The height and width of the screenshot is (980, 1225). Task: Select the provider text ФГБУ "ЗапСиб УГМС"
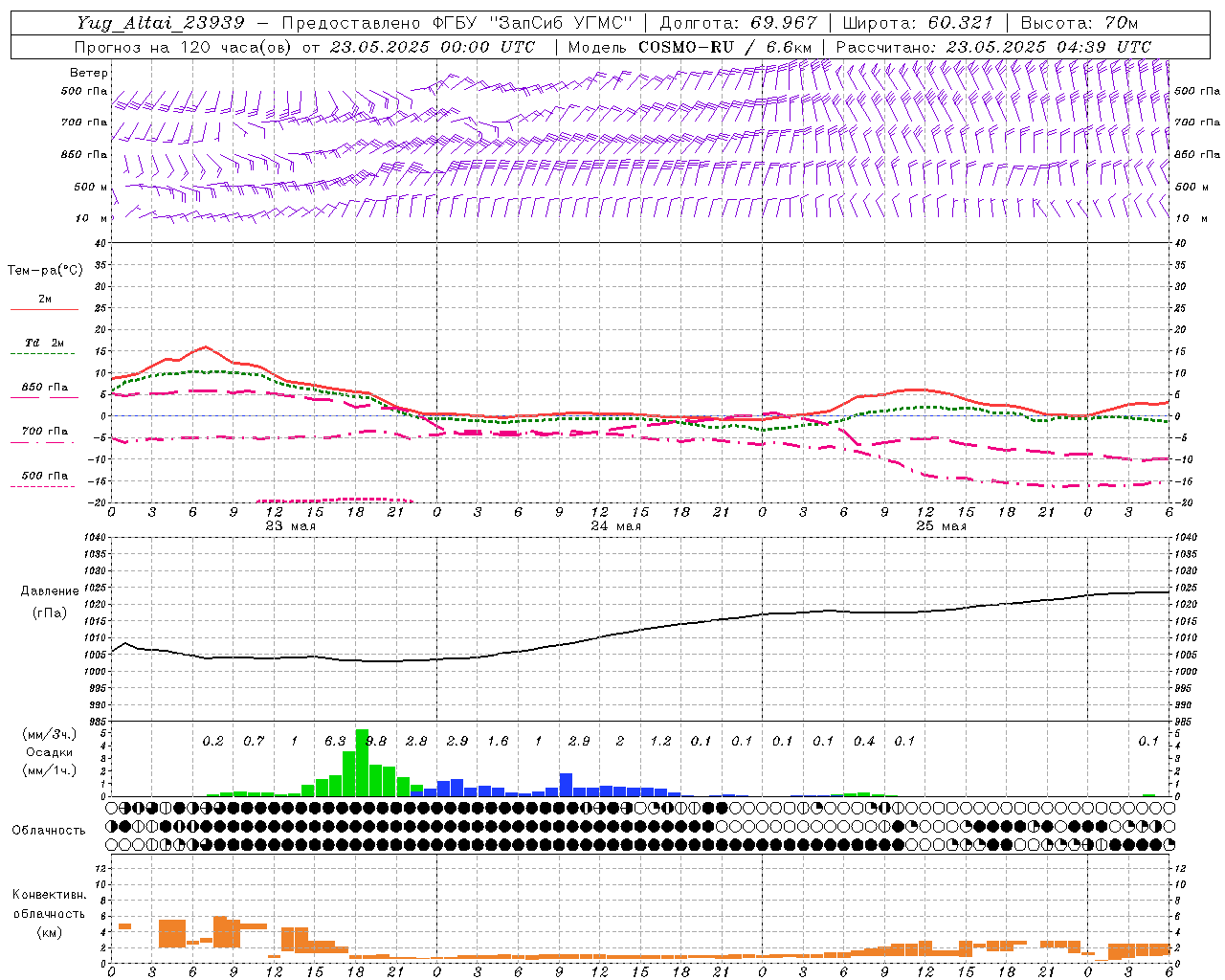(534, 23)
